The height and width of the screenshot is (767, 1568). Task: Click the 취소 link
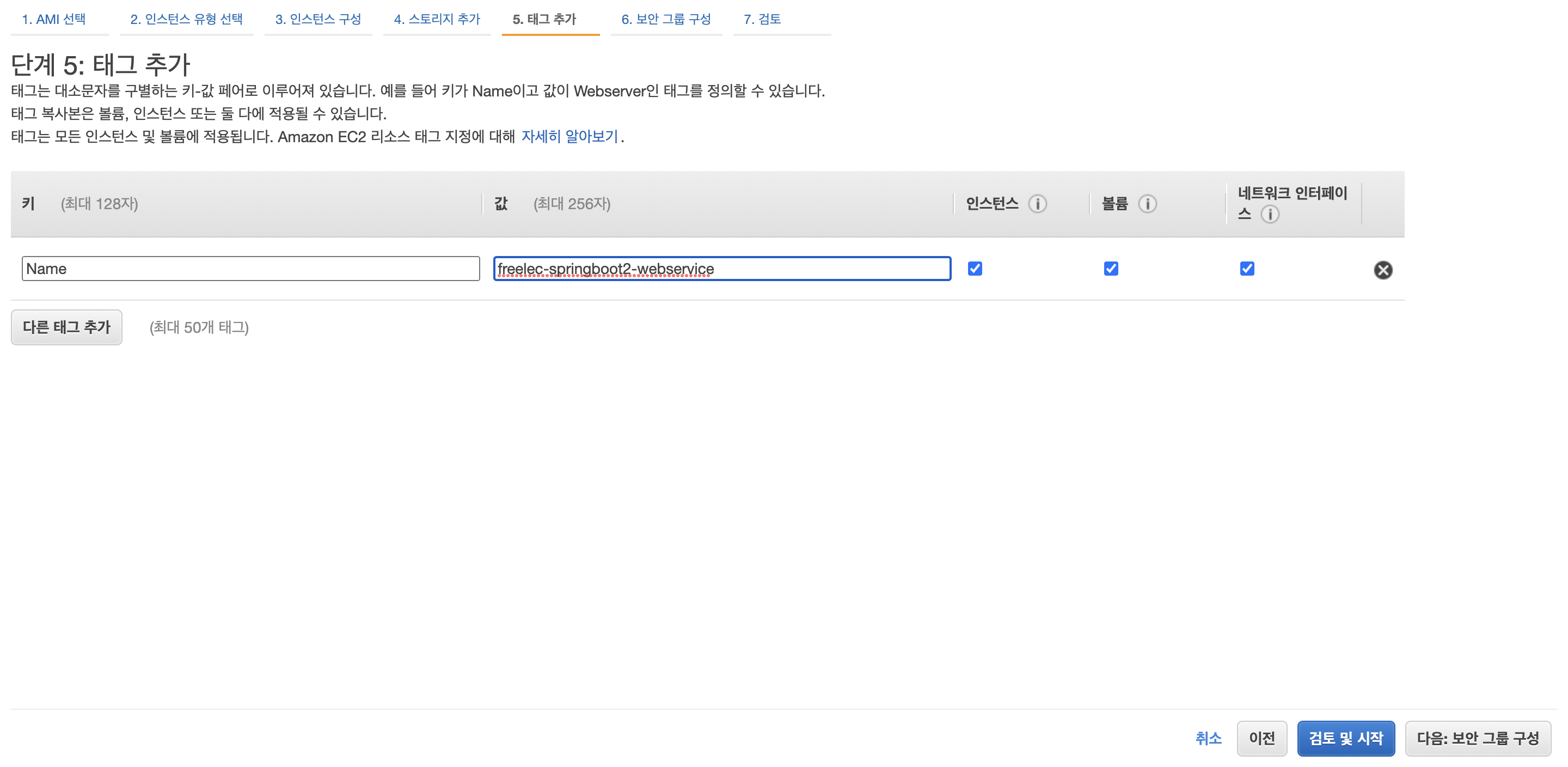[x=1208, y=738]
